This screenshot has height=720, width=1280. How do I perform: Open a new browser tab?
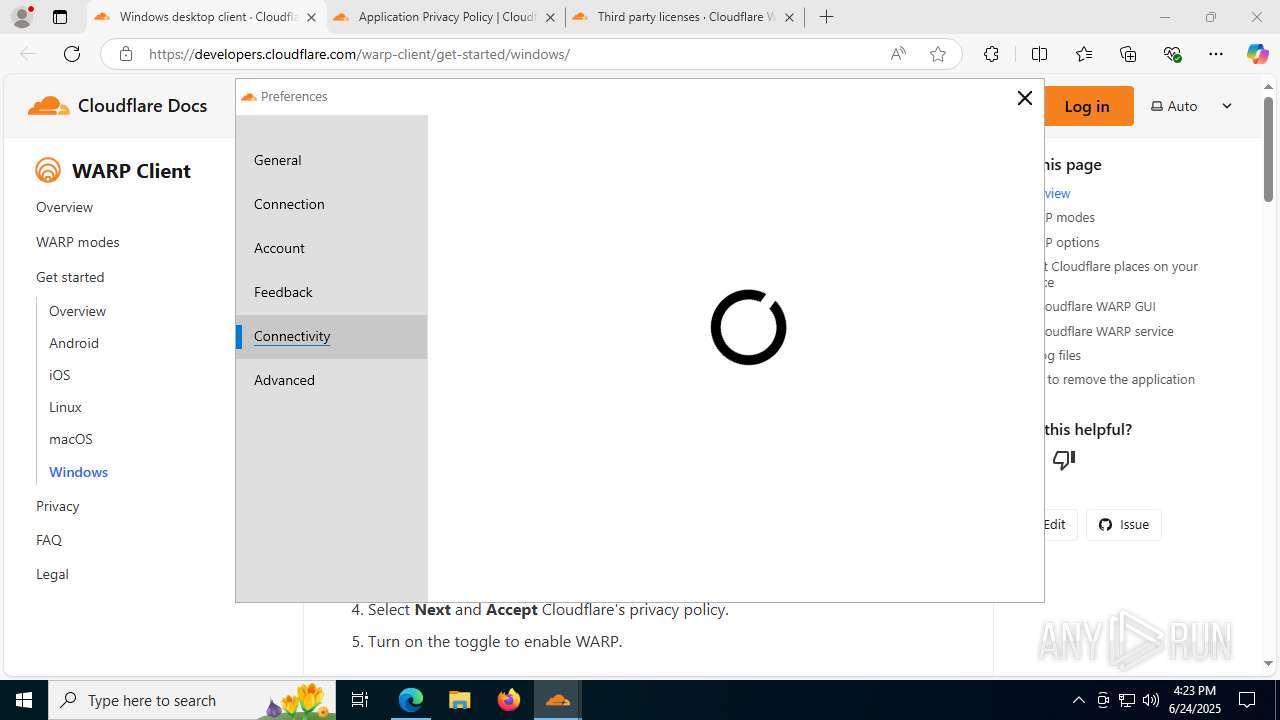point(826,17)
